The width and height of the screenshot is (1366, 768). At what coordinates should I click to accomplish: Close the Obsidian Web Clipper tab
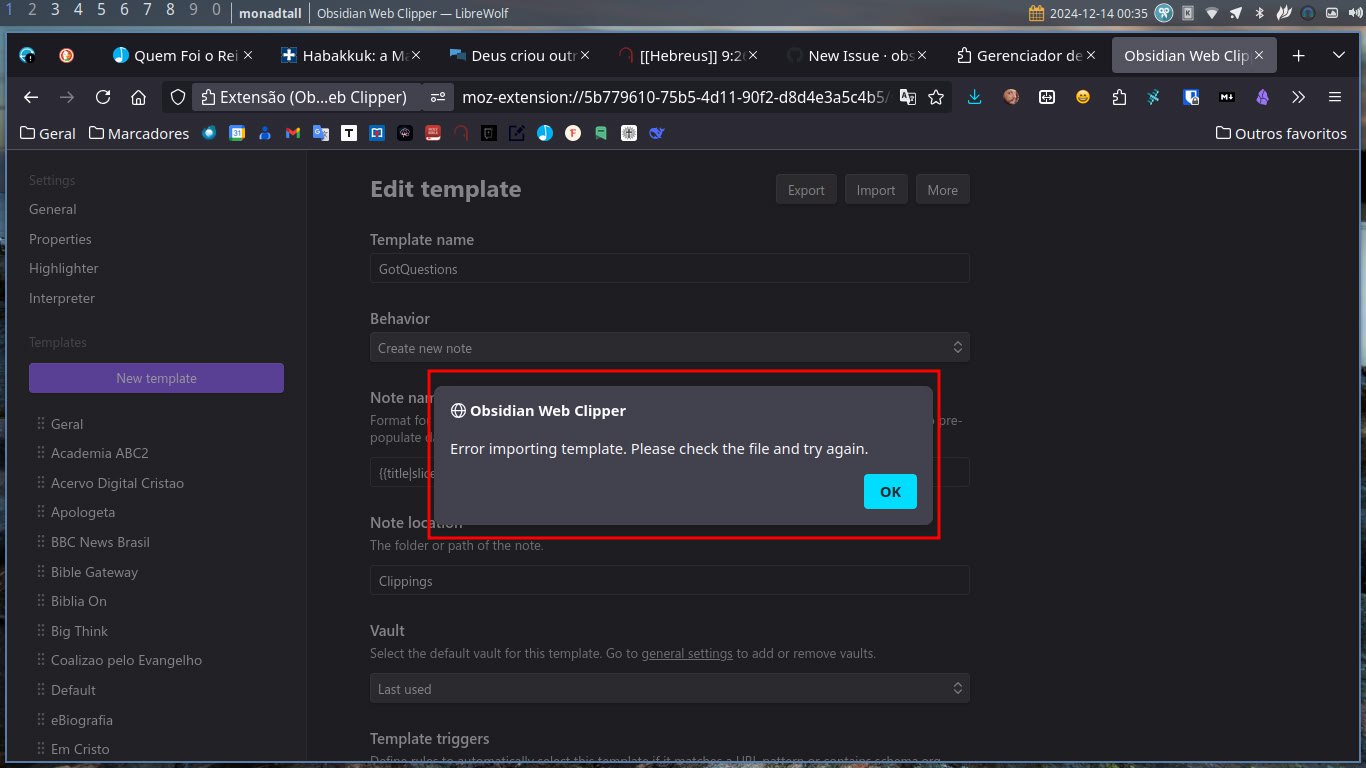click(x=1261, y=56)
